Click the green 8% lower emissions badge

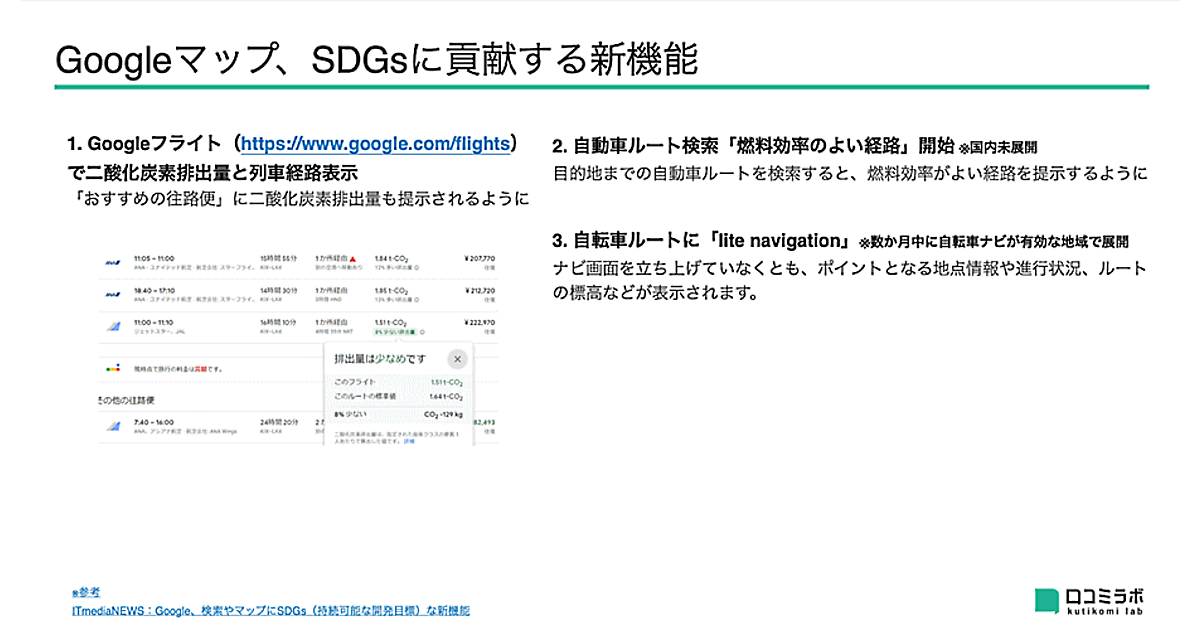393,333
